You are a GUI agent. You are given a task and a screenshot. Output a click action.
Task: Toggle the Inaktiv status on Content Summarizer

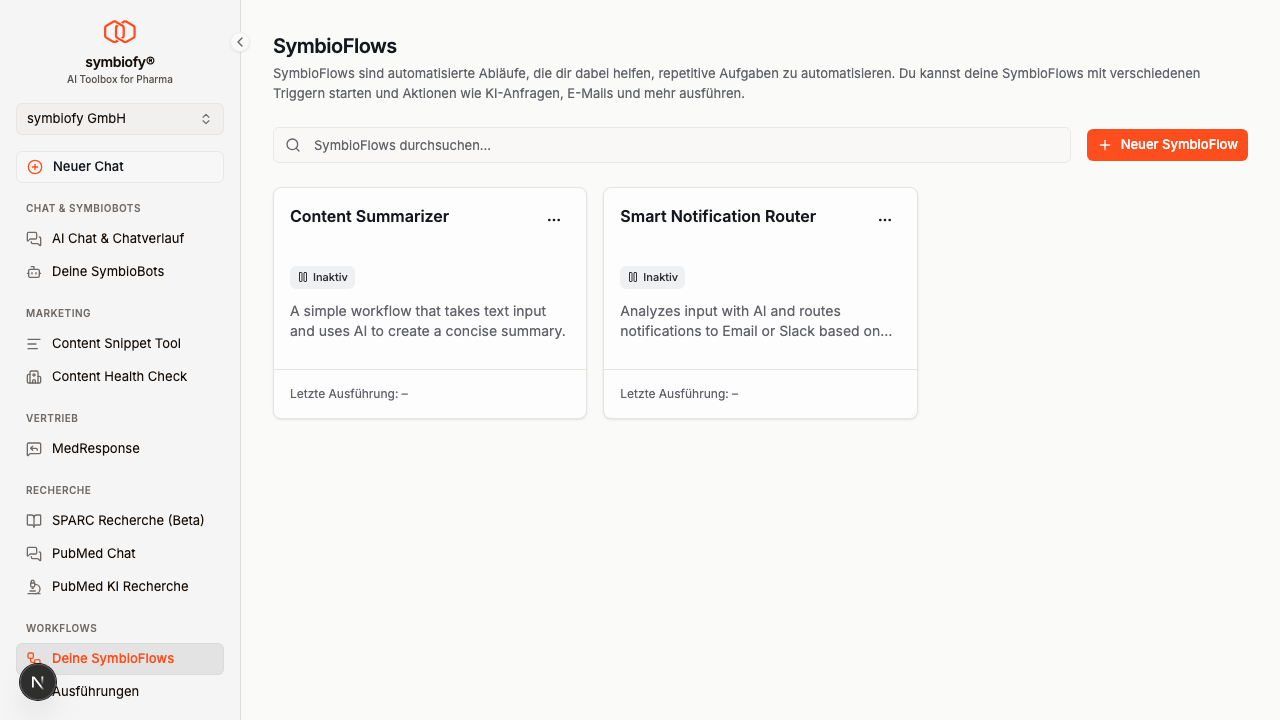point(322,277)
